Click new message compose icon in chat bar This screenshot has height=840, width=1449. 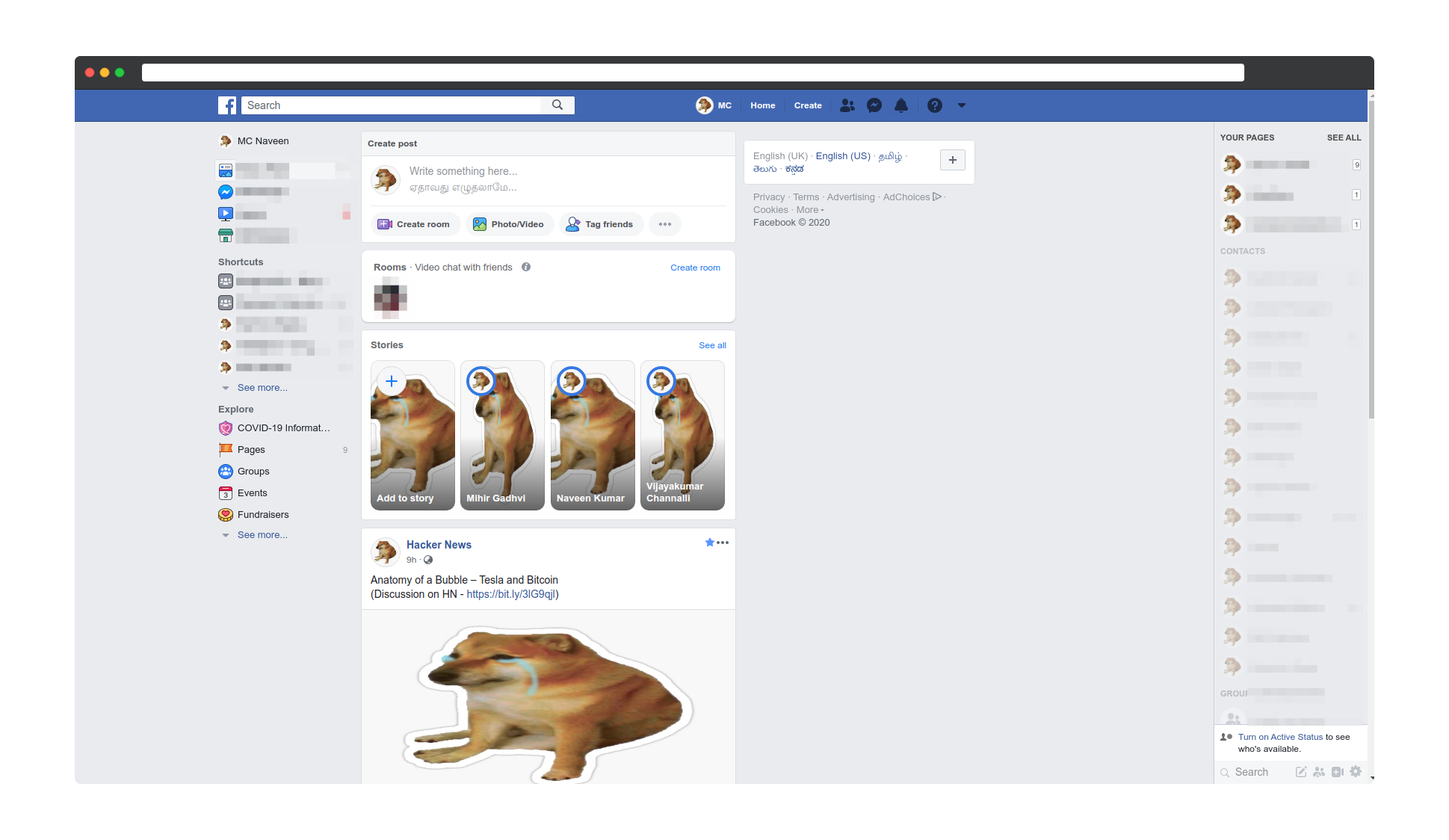(1301, 771)
